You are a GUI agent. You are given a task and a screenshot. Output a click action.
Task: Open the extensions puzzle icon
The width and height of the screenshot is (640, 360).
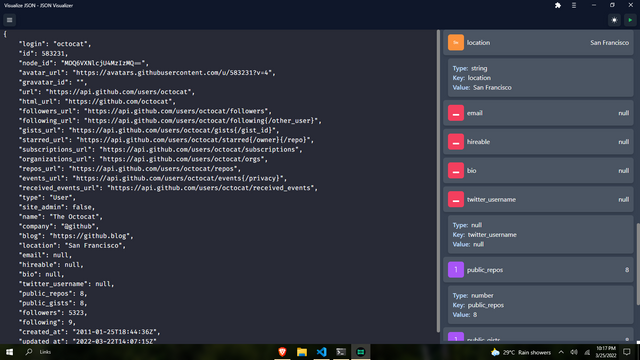coord(558,5)
